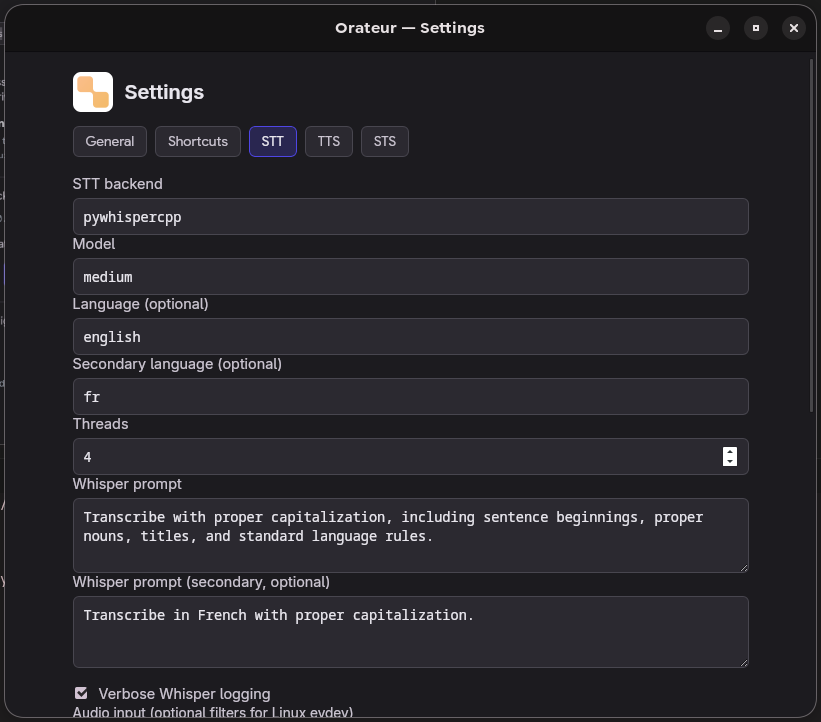This screenshot has height=722, width=821.
Task: Go to the TTS settings tab
Action: click(329, 141)
